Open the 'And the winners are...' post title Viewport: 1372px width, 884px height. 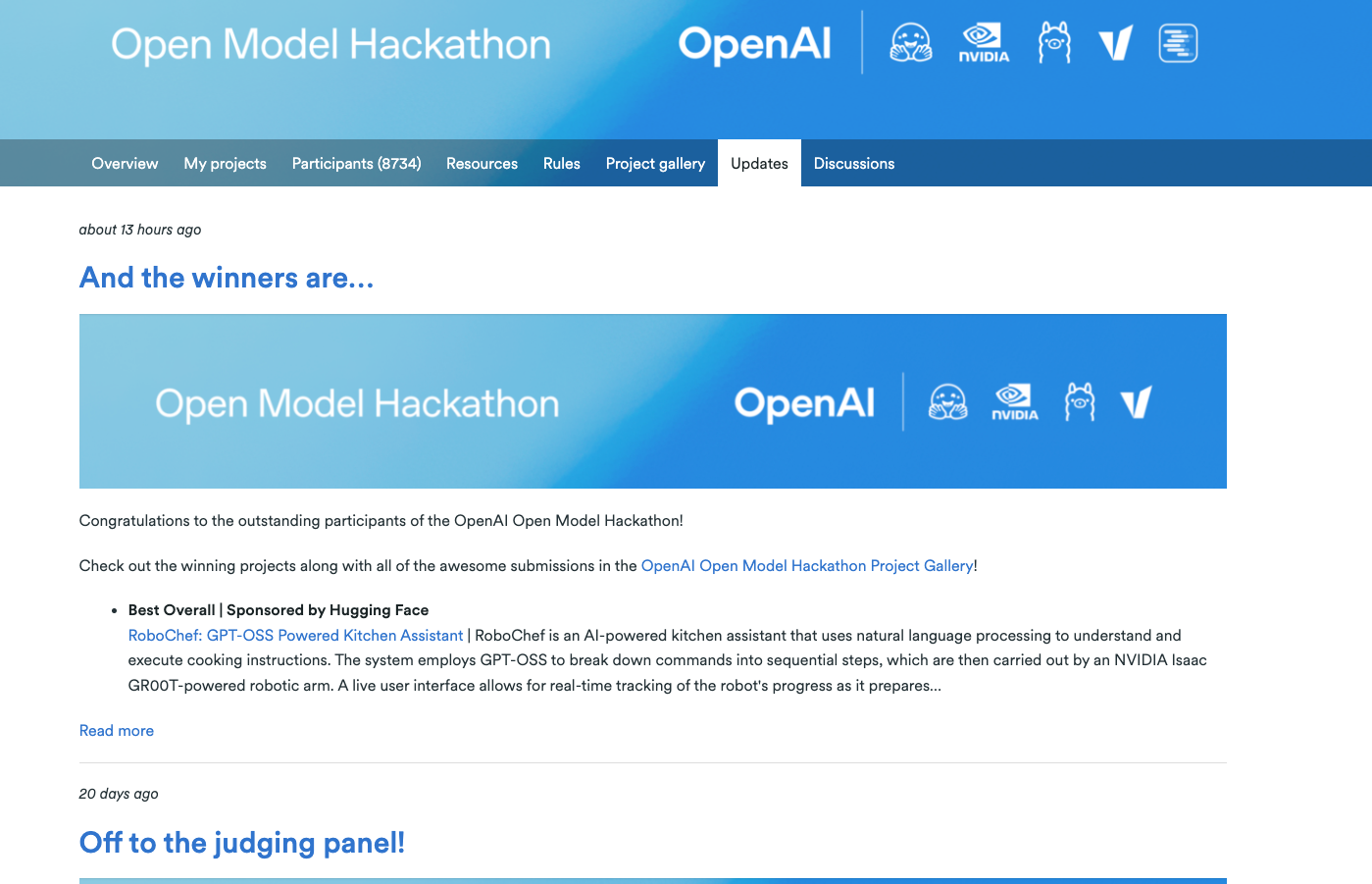[227, 279]
